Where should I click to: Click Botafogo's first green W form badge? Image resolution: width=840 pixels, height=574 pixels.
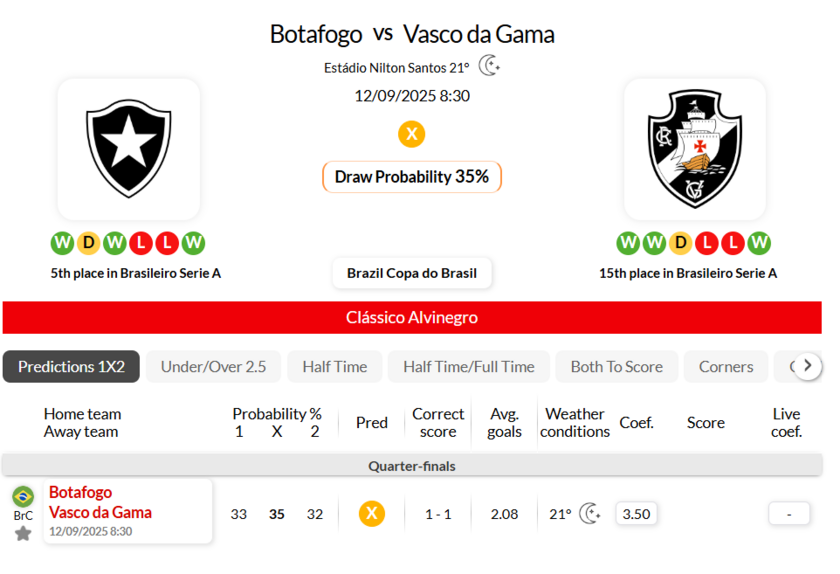(62, 243)
